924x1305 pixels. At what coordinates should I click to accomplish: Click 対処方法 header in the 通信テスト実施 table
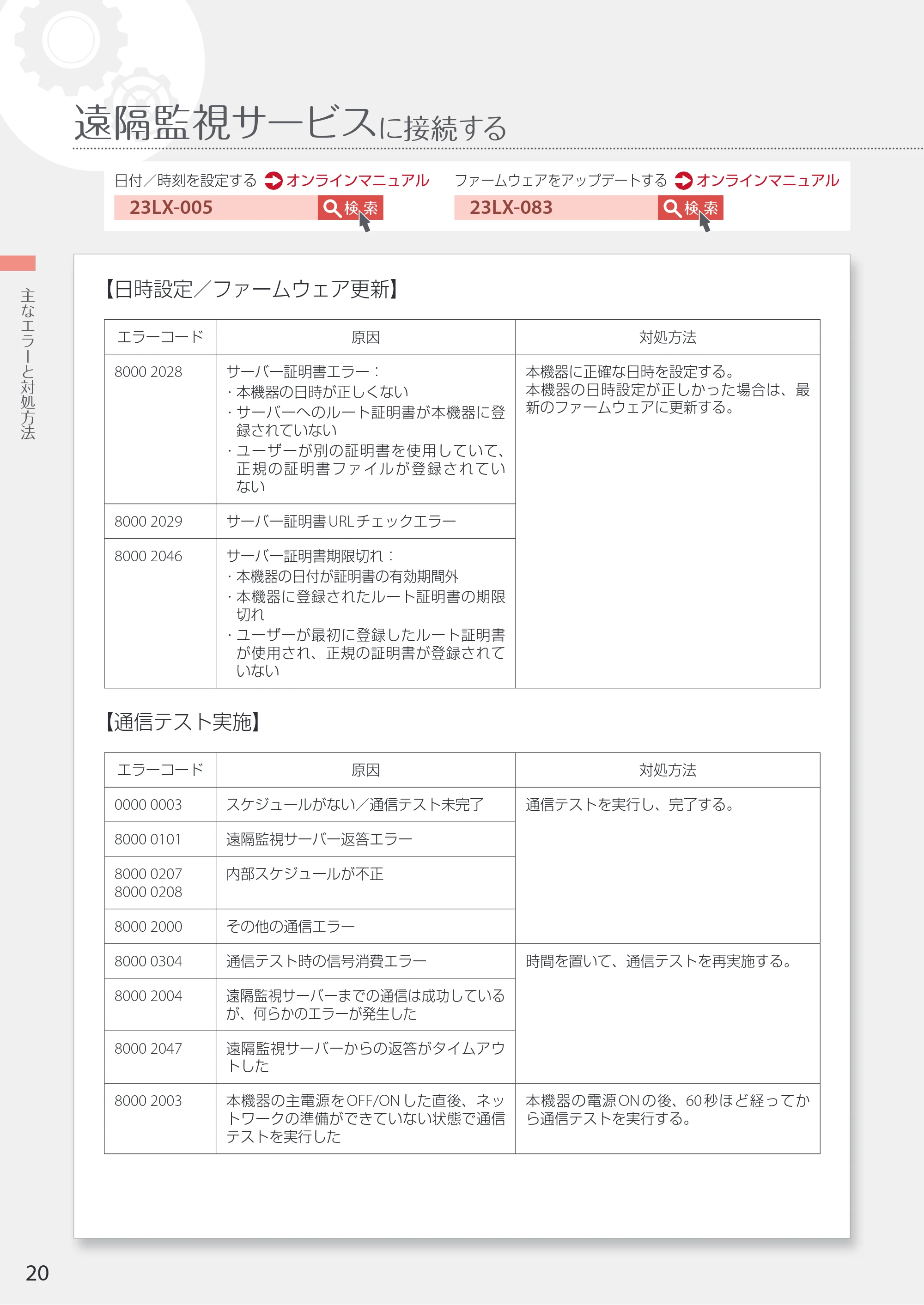tap(668, 770)
